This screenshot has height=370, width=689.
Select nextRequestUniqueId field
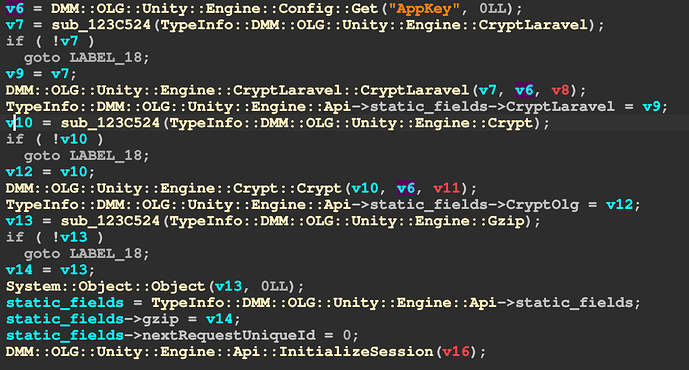tap(229, 335)
